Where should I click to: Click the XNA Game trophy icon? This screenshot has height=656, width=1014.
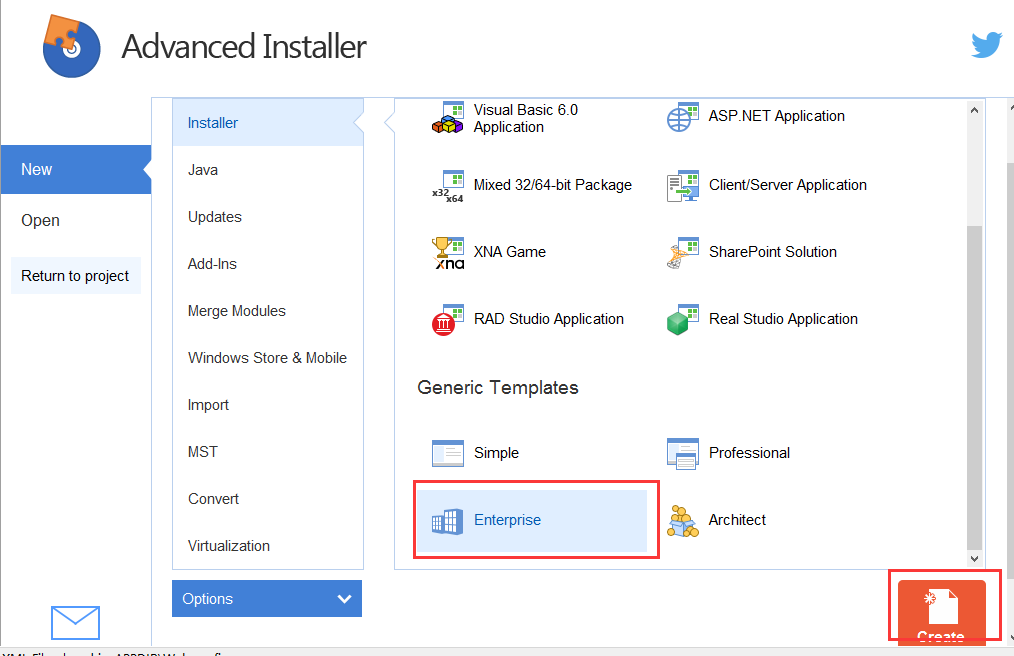click(x=448, y=253)
